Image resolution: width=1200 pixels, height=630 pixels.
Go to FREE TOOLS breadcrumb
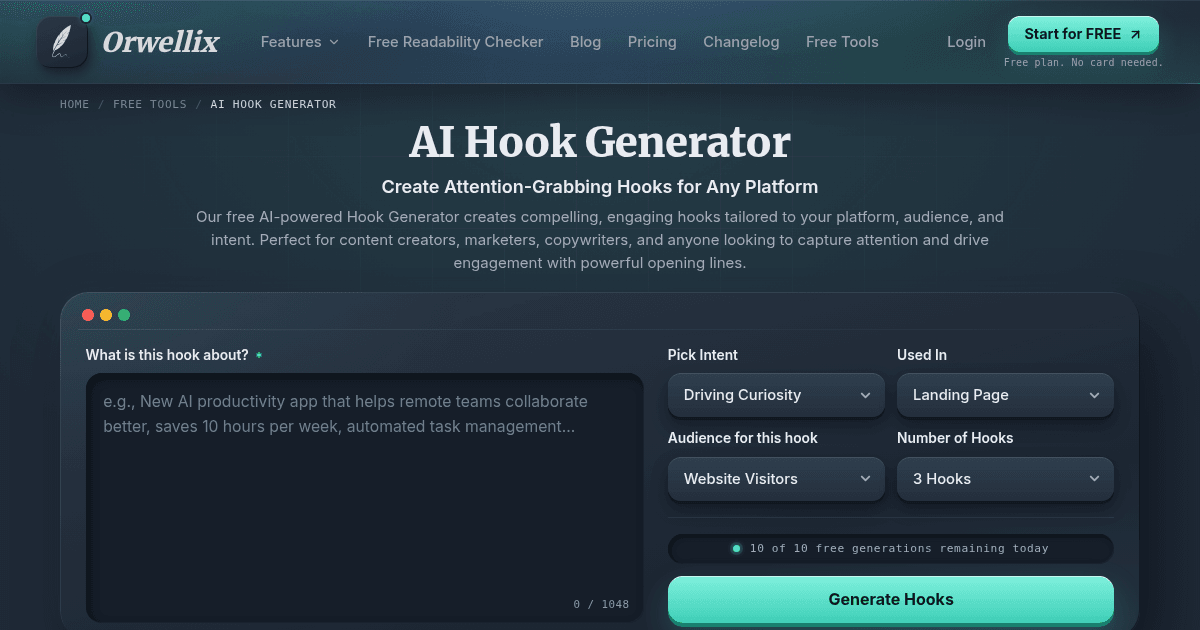[150, 104]
